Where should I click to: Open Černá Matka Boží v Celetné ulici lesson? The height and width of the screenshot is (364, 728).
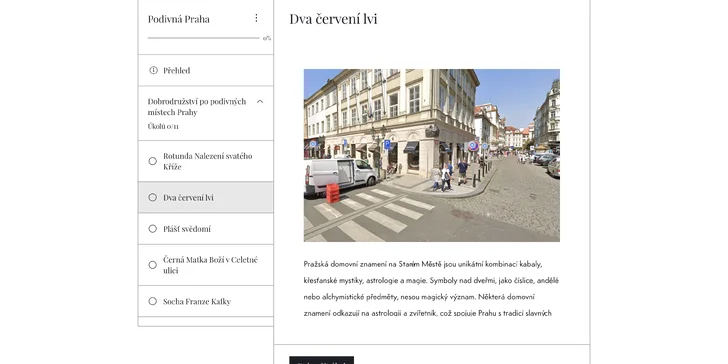[206, 265]
